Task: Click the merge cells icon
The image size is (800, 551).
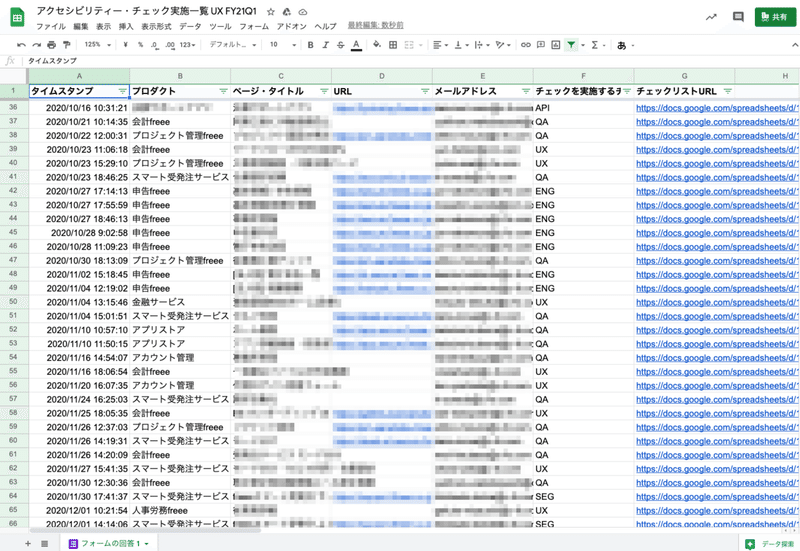Action: tap(409, 45)
